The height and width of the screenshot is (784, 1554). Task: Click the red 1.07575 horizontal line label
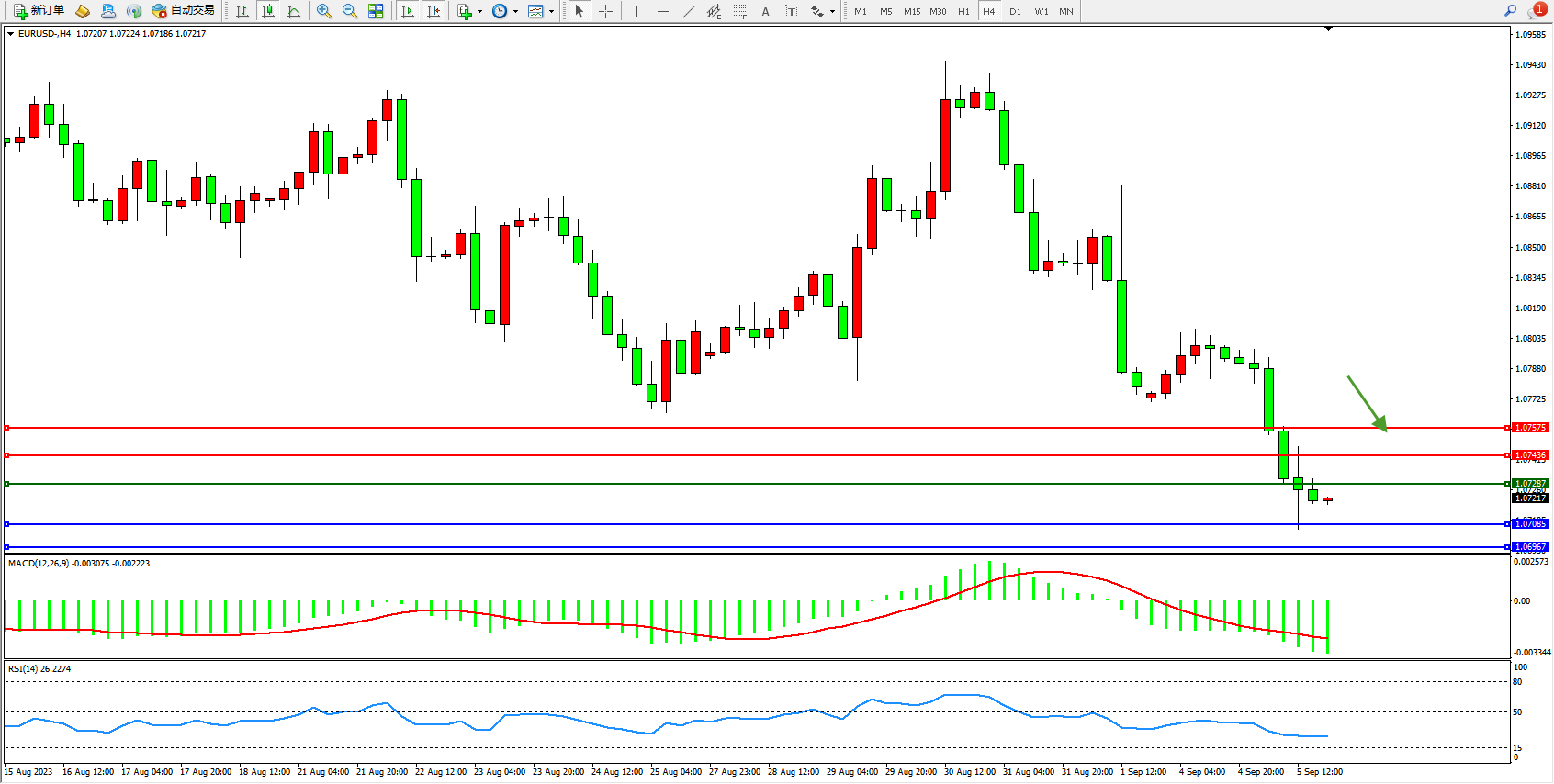(x=1530, y=428)
